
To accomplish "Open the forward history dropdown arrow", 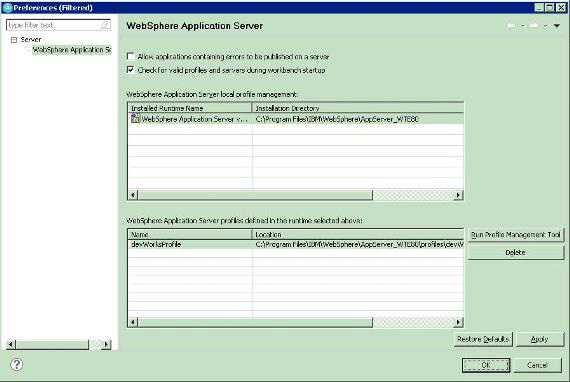I will [x=545, y=26].
